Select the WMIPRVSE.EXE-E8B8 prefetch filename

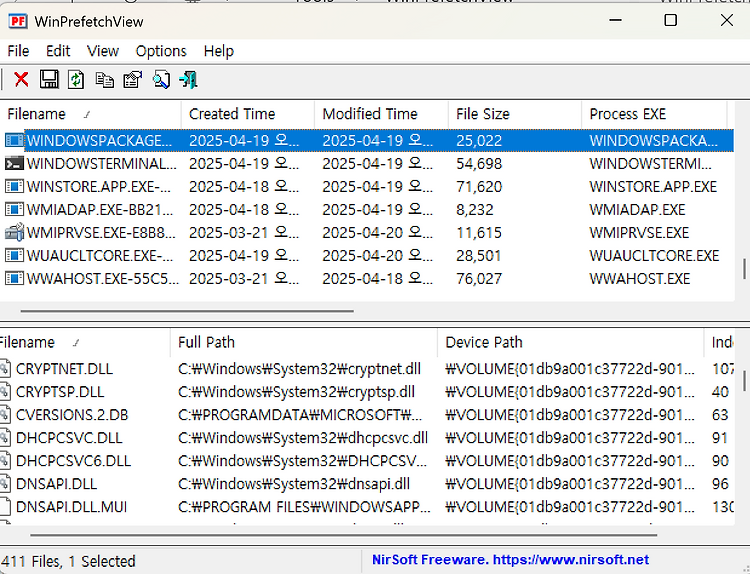pos(101,232)
